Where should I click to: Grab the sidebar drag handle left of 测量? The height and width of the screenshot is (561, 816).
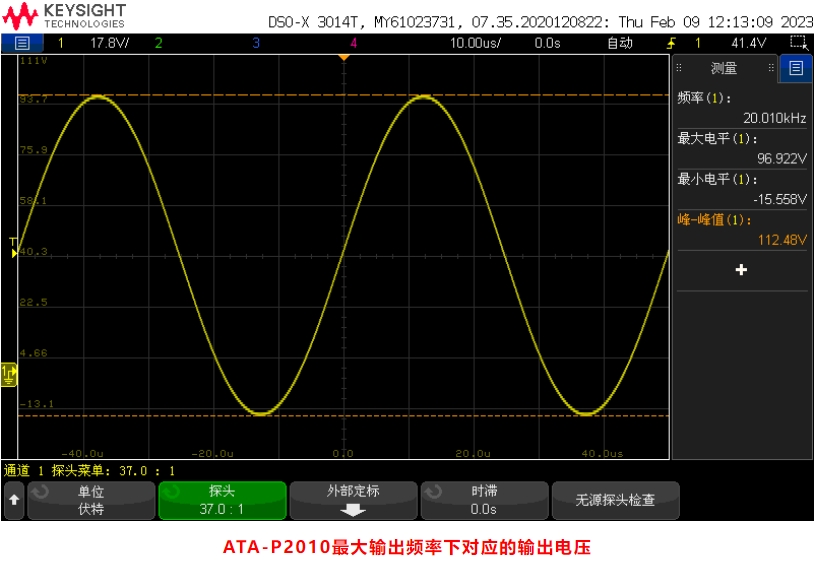pyautogui.click(x=679, y=68)
